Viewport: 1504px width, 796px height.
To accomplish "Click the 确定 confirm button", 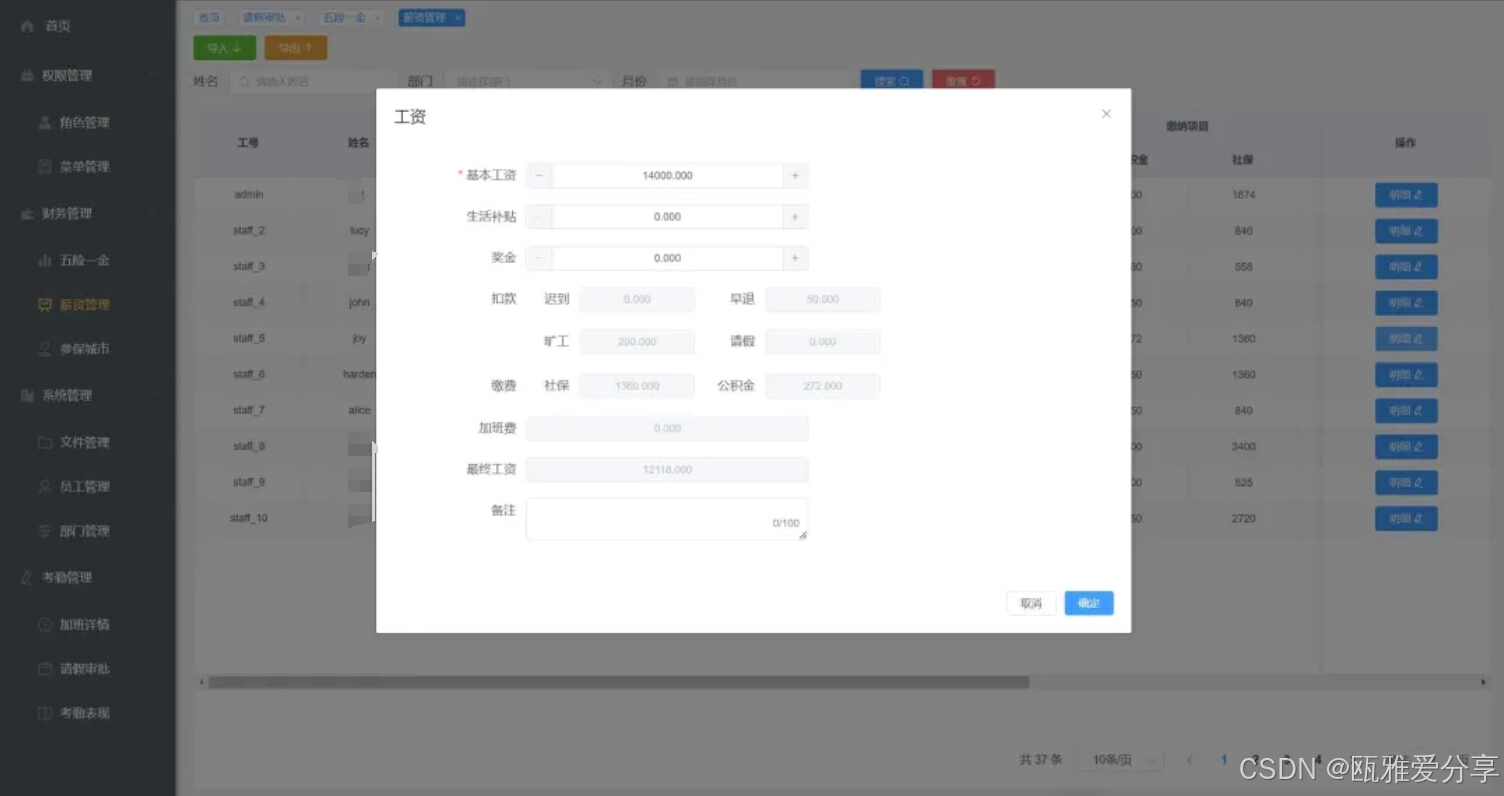I will (x=1089, y=603).
